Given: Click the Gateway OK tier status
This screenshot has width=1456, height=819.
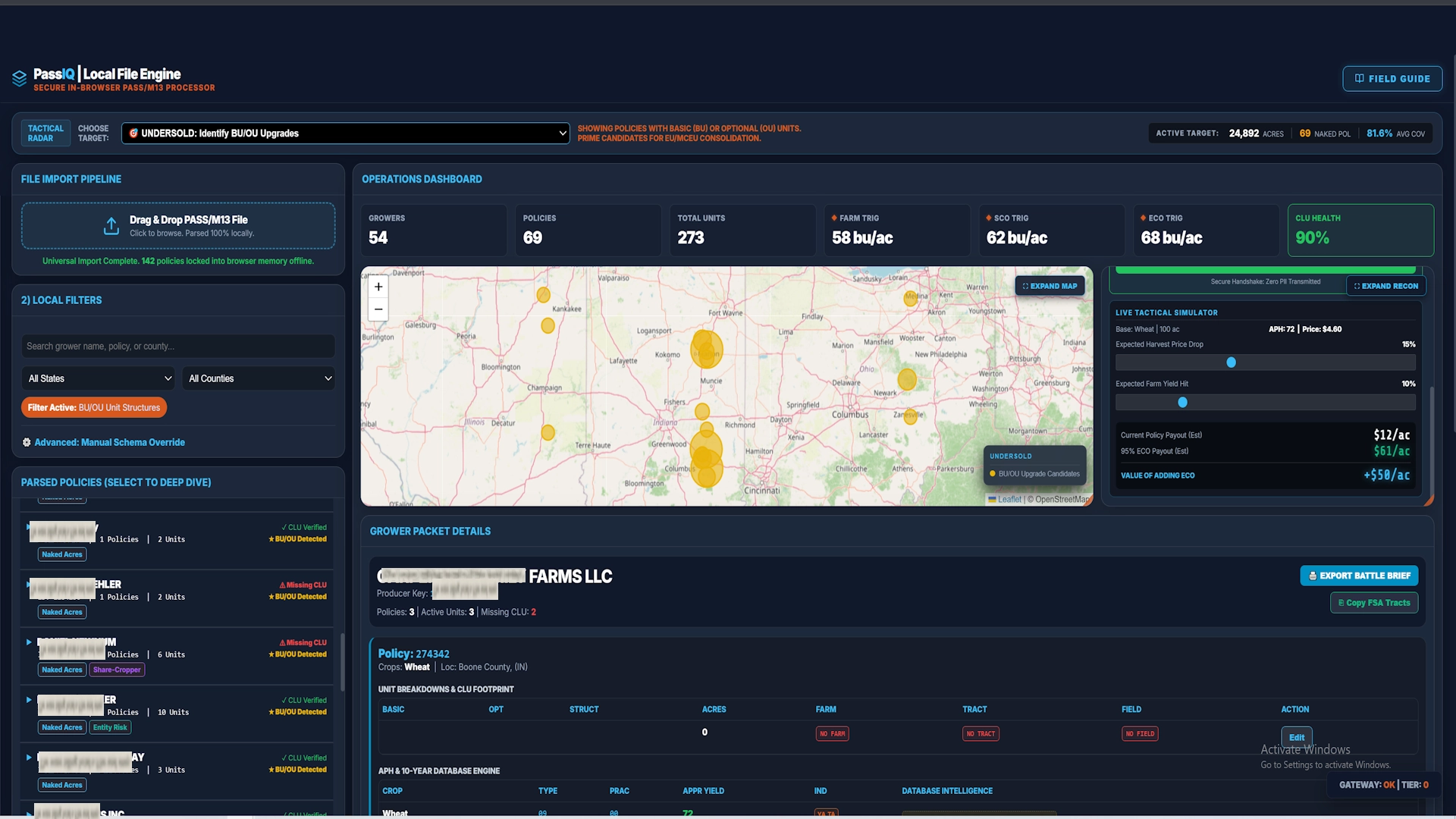Looking at the screenshot, I should pos(1383,786).
